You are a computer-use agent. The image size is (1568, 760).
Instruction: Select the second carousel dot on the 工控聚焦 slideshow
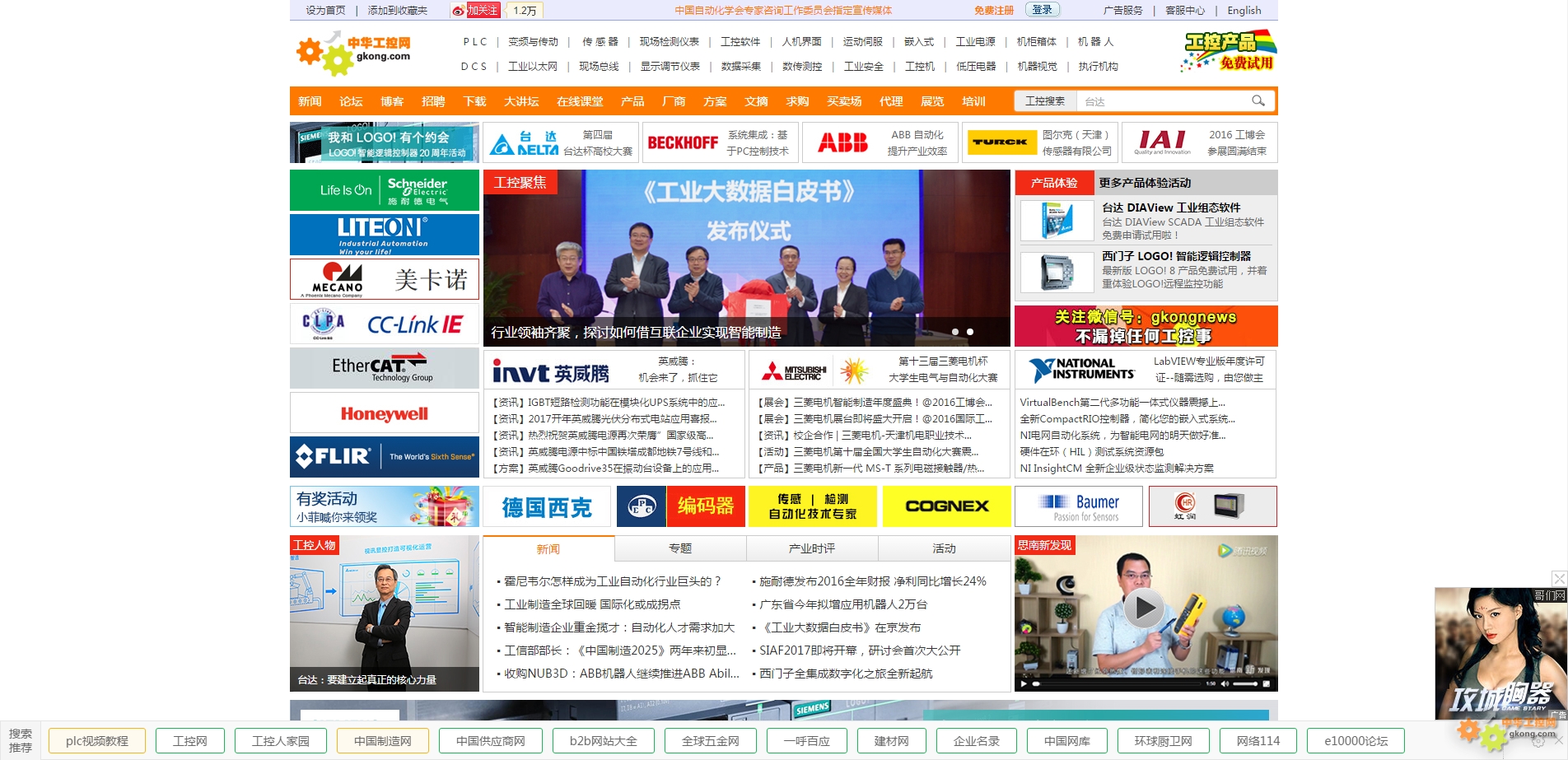click(x=970, y=332)
